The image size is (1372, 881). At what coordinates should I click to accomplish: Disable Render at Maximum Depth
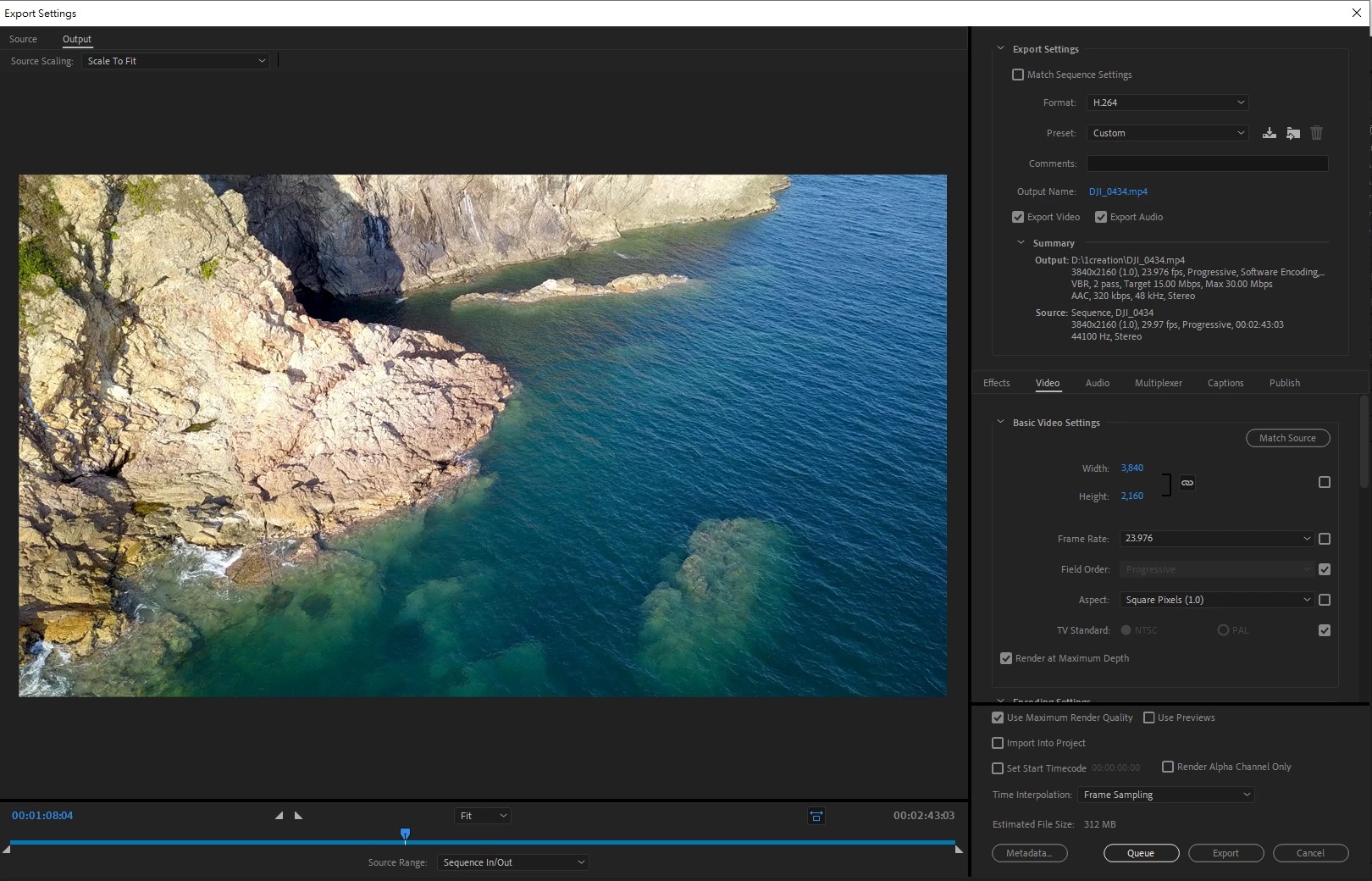click(x=1006, y=658)
